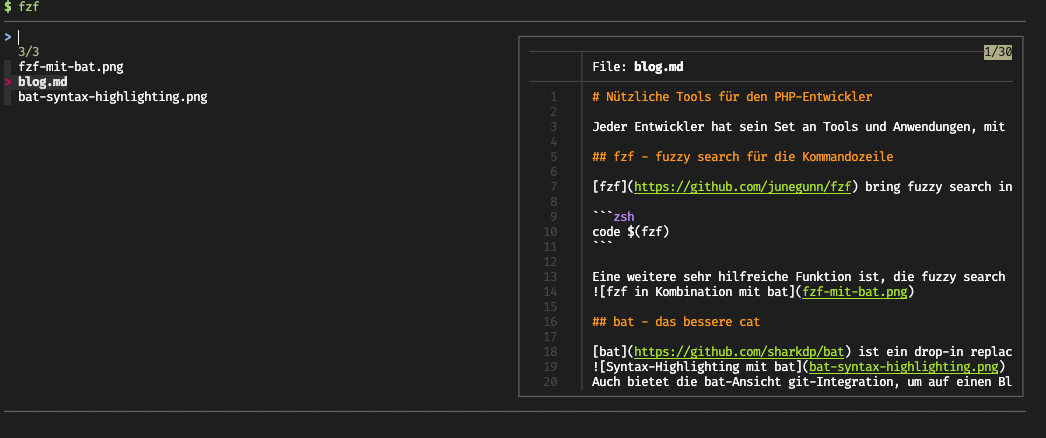Click the 1/30 preview scroll indicator
1046x438 pixels.
coord(998,52)
